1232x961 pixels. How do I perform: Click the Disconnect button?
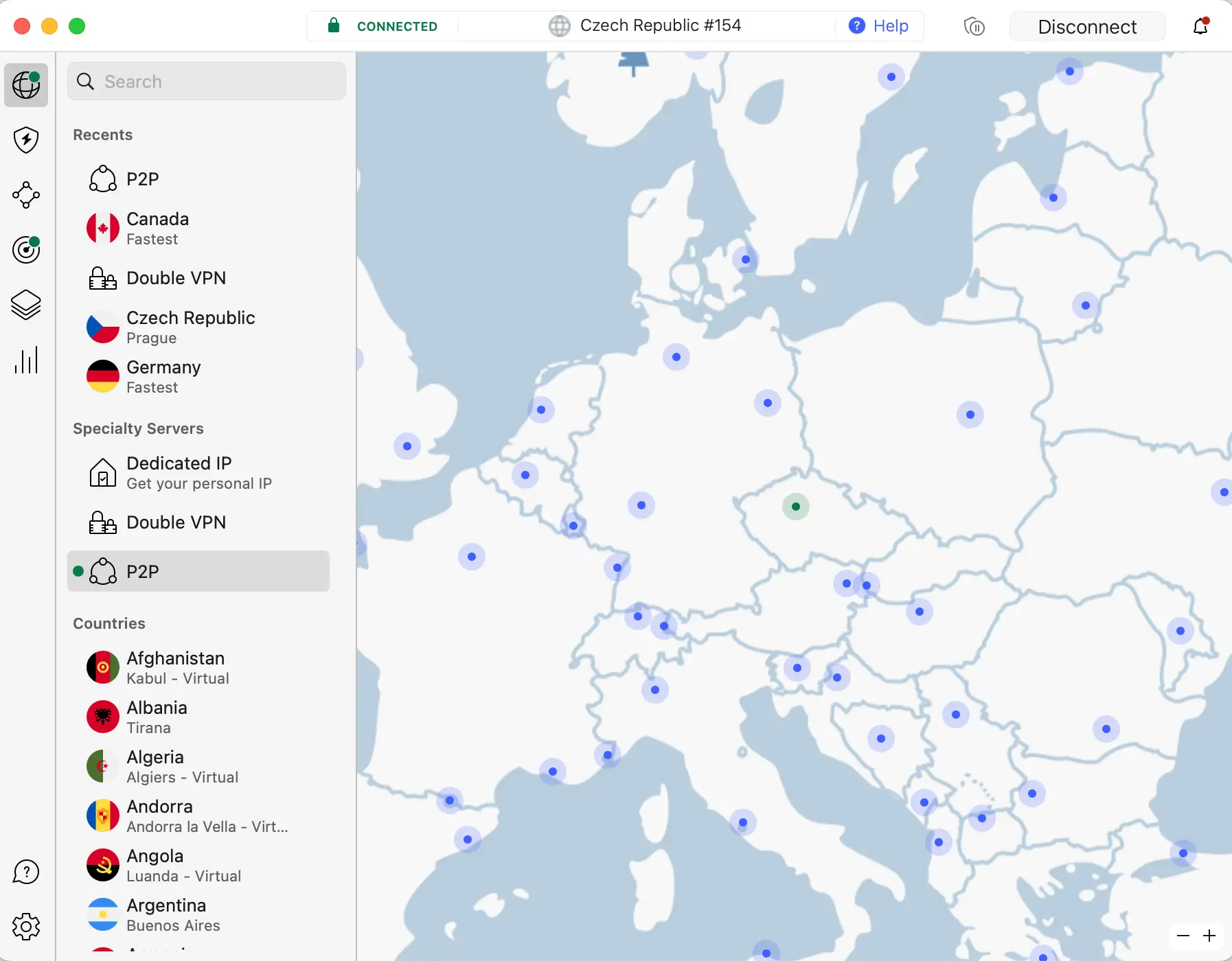coord(1087,27)
